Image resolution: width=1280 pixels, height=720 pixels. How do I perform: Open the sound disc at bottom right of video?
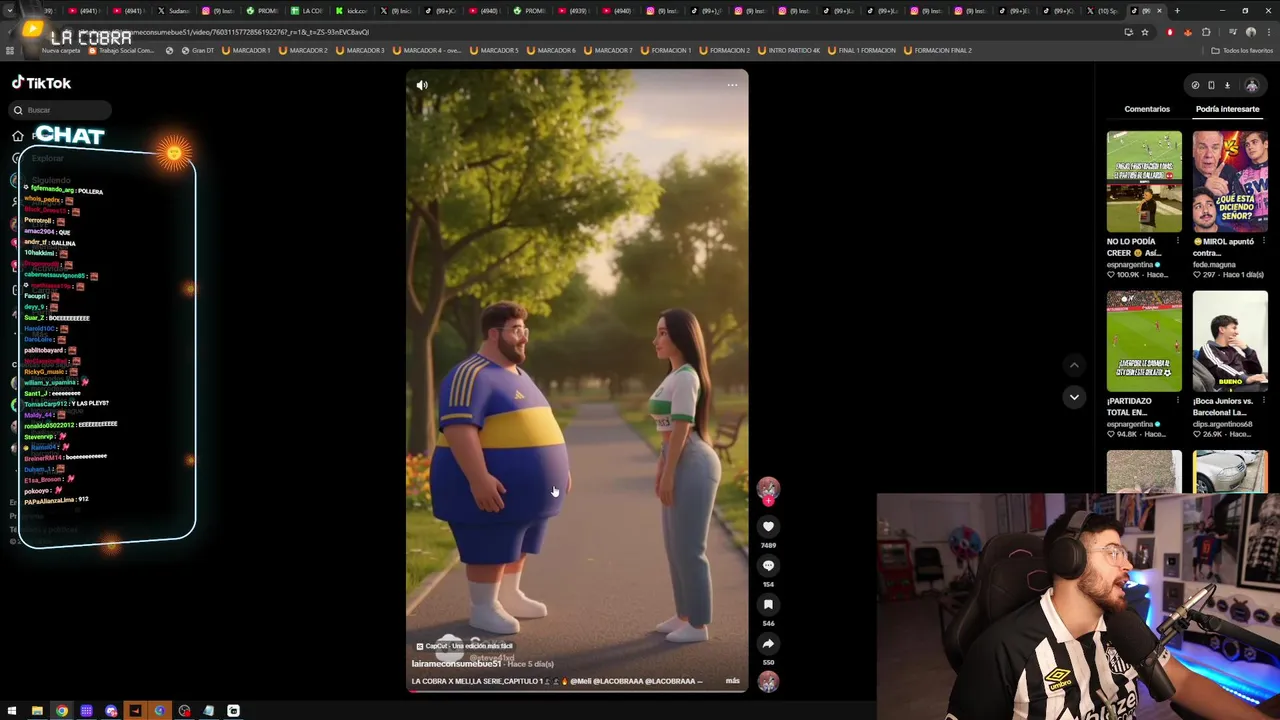(768, 681)
